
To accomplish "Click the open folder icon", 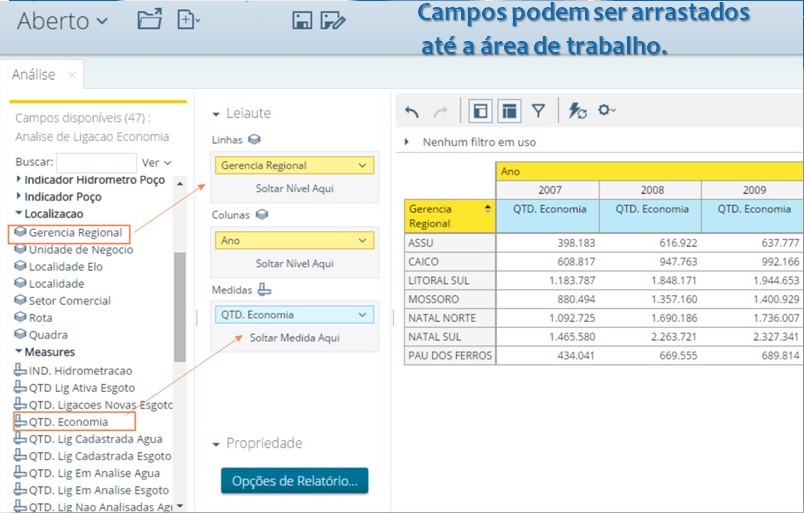I will [149, 19].
